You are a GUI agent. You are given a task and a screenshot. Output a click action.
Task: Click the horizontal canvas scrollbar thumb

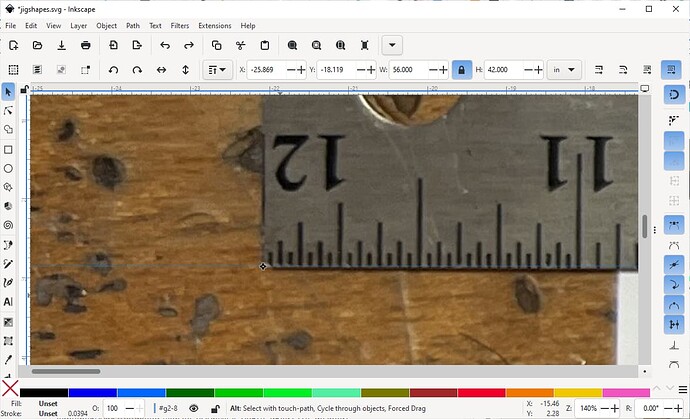point(66,371)
